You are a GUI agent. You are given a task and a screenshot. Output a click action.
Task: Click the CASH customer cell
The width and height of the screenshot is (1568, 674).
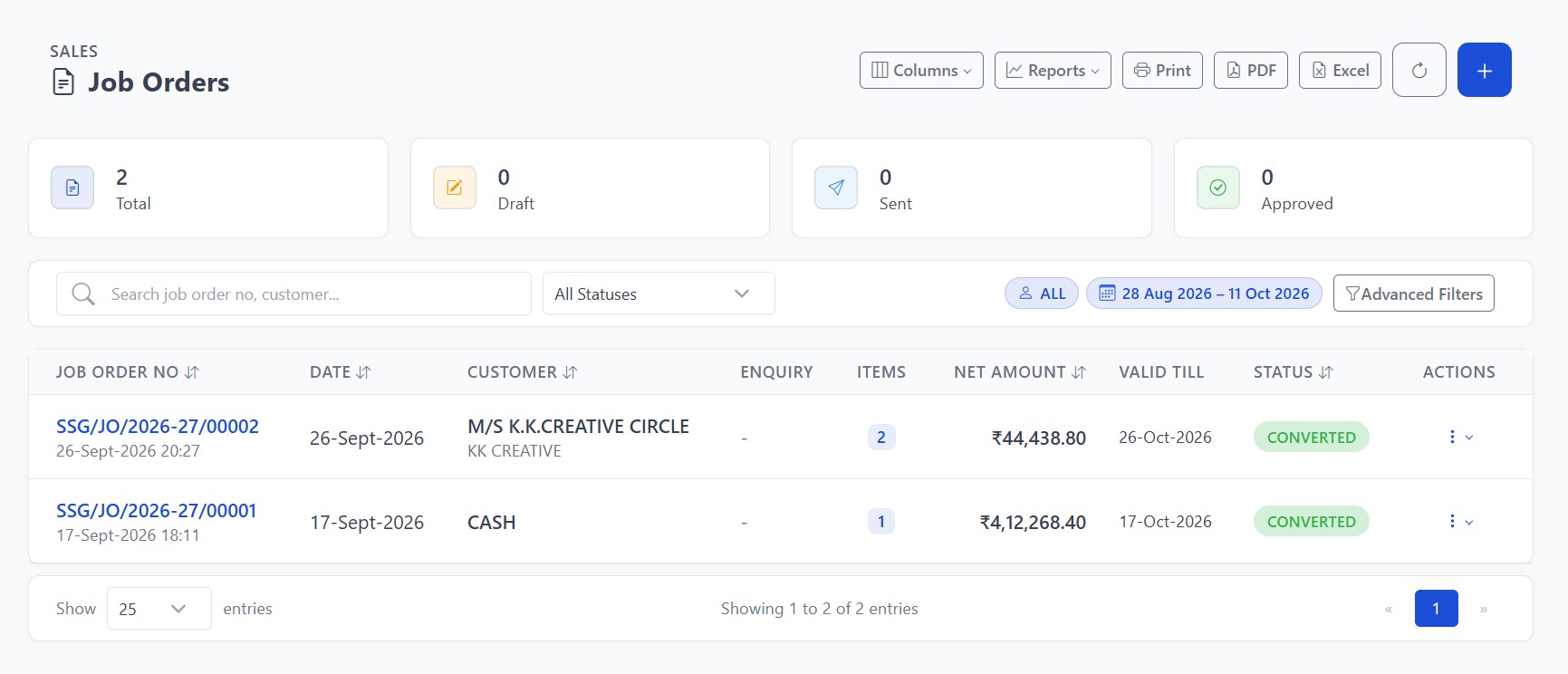(x=491, y=523)
